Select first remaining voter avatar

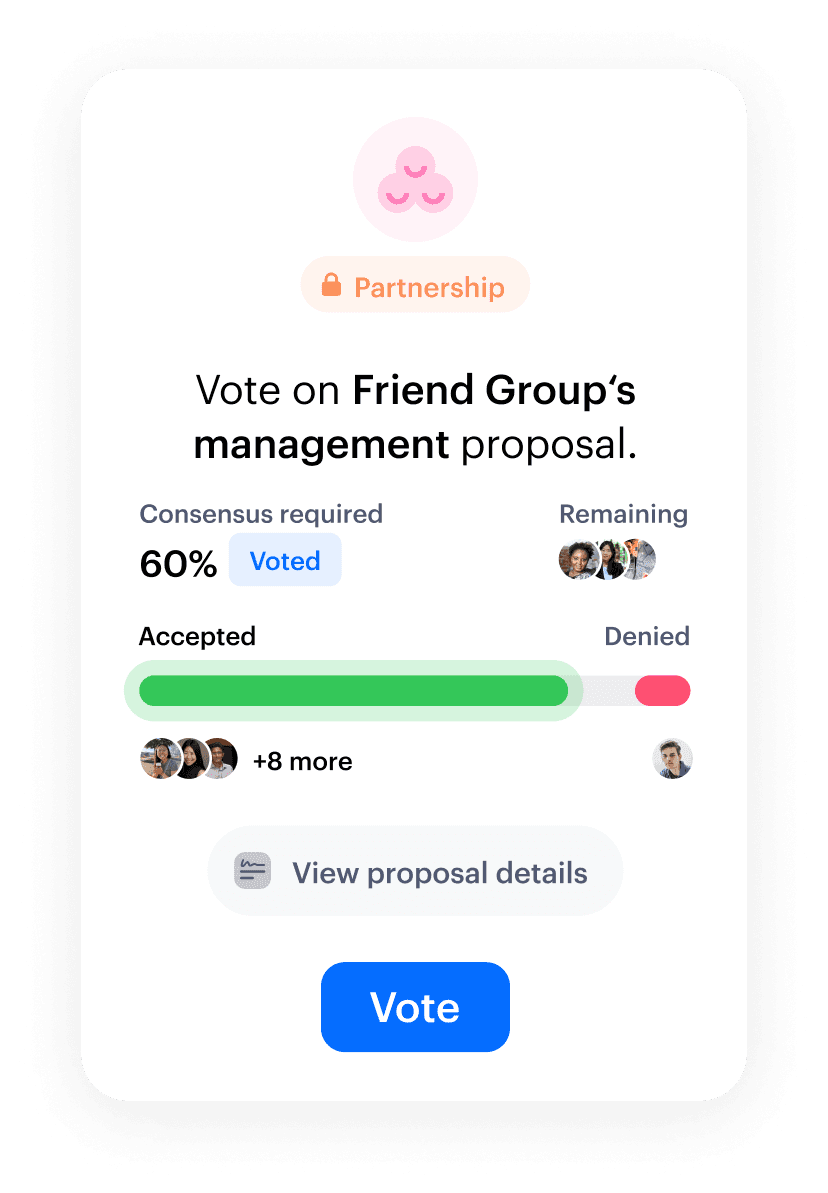577,560
